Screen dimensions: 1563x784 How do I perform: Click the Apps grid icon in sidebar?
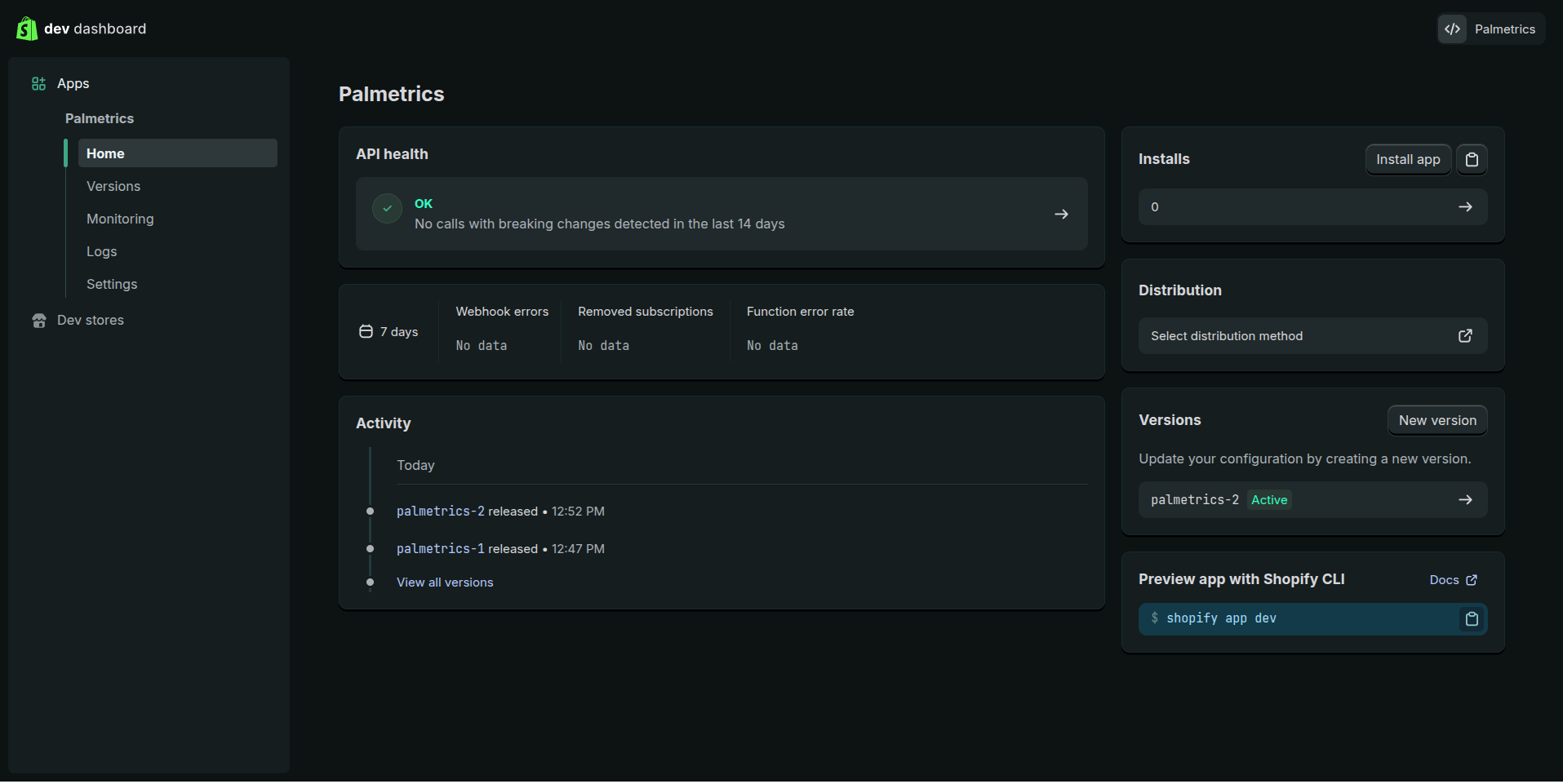[38, 84]
